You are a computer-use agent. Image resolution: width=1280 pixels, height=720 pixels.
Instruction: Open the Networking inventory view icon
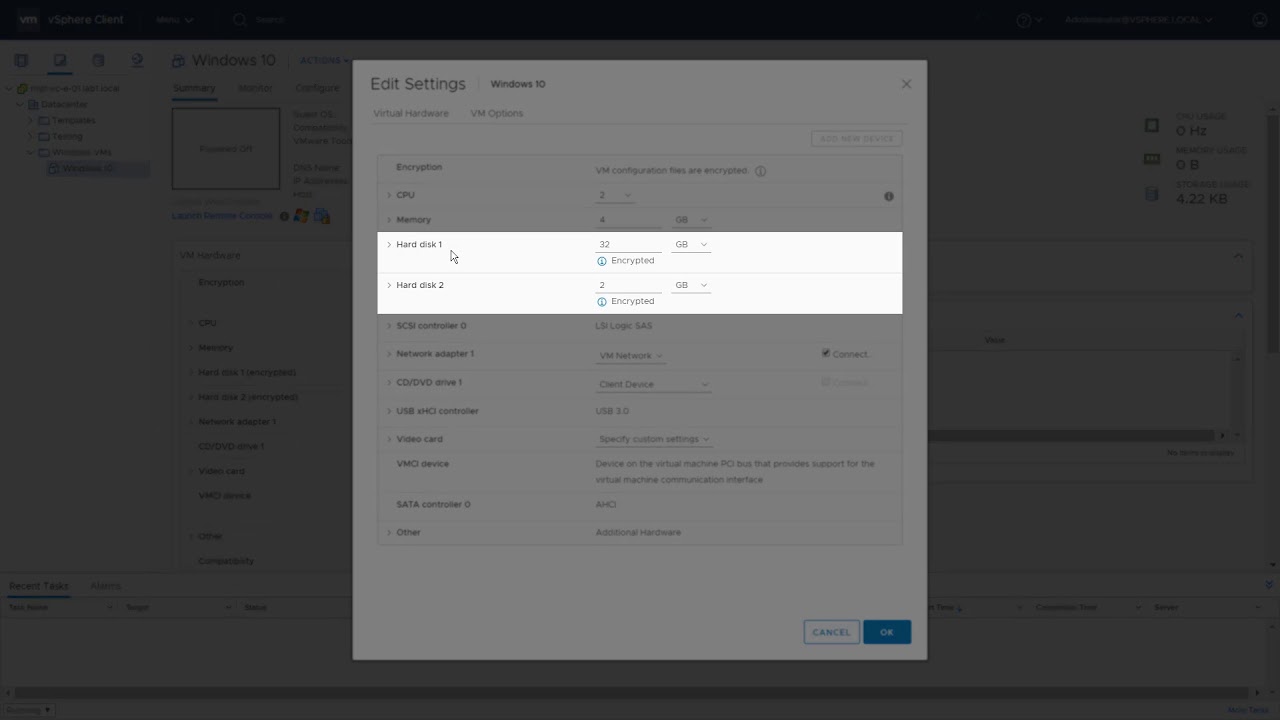(x=137, y=61)
